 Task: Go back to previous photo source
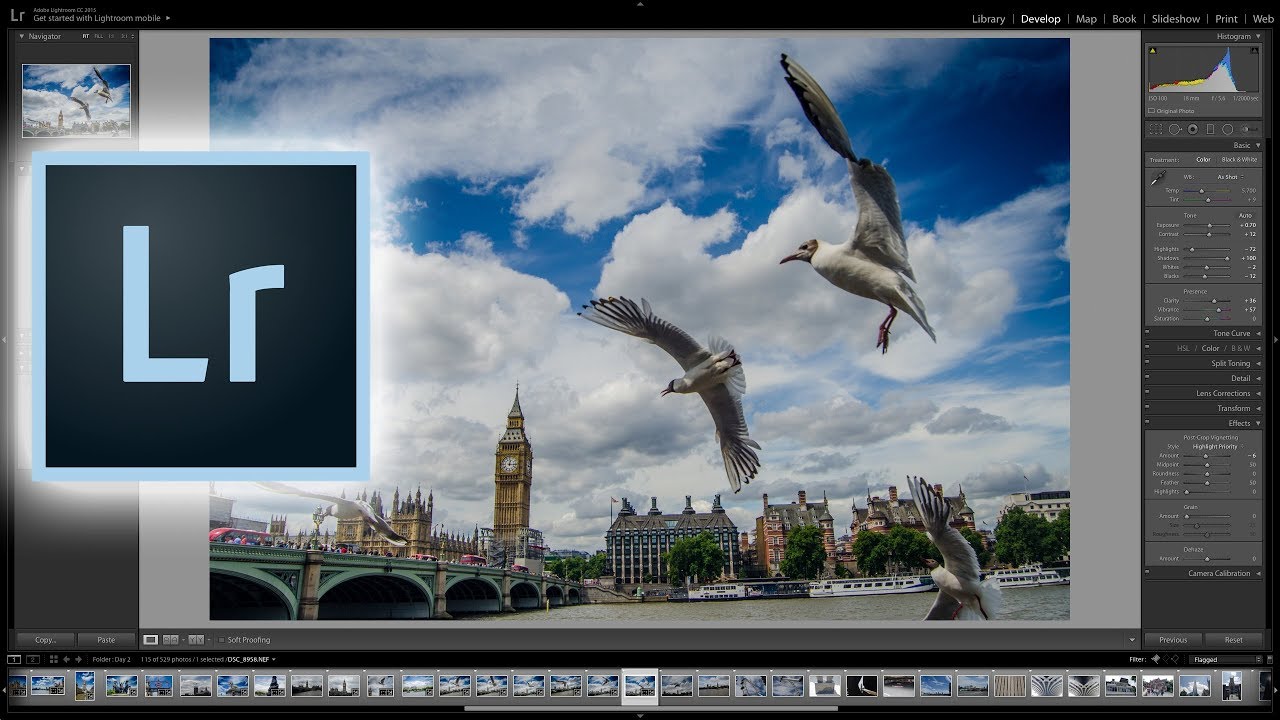[x=66, y=659]
